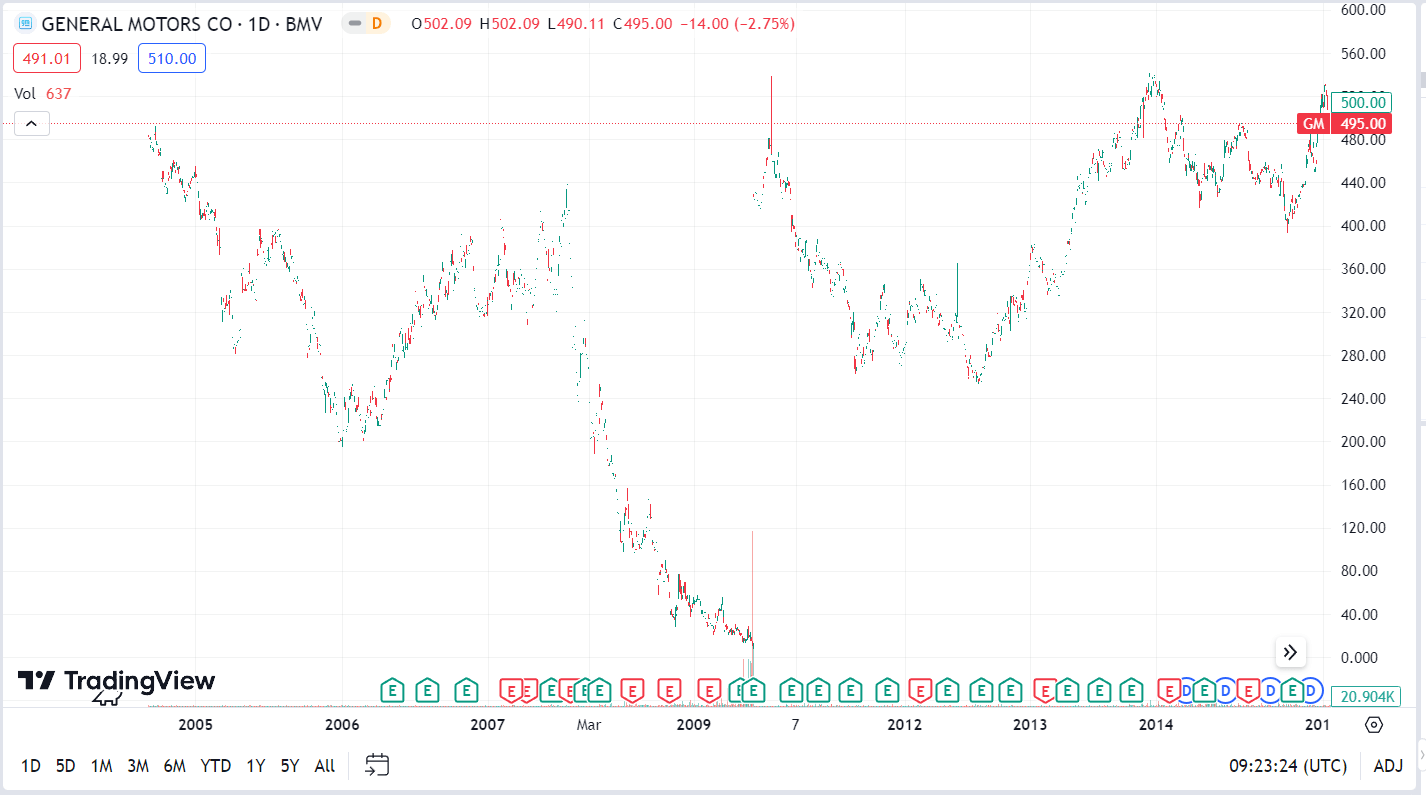Toggle ADJ adjusted data setting
1426x795 pixels.
(x=1388, y=766)
